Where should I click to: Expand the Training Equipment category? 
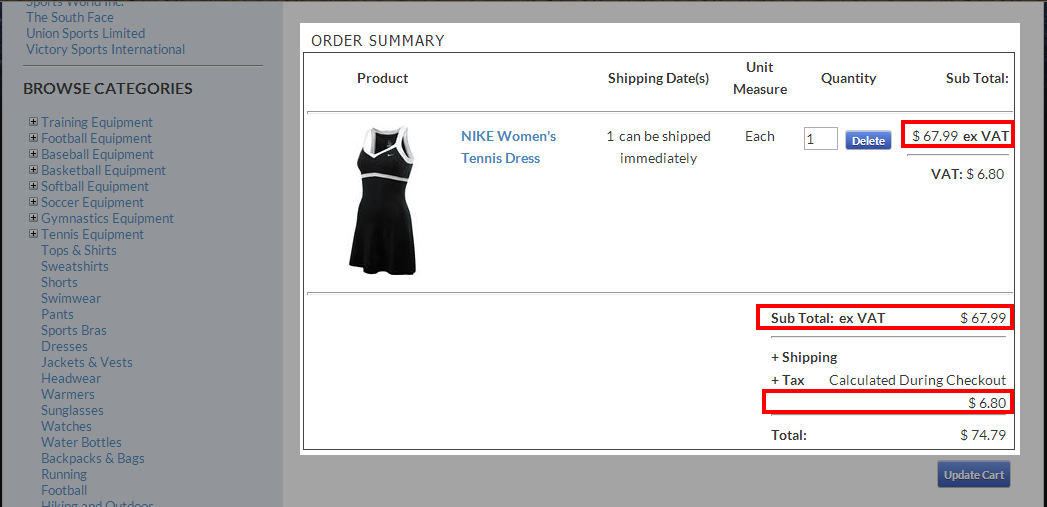click(x=33, y=122)
